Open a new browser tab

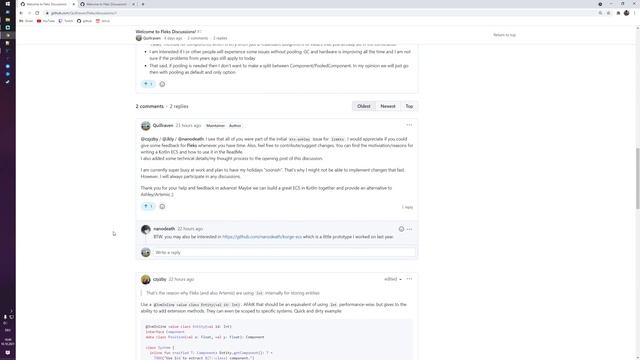tap(143, 4)
